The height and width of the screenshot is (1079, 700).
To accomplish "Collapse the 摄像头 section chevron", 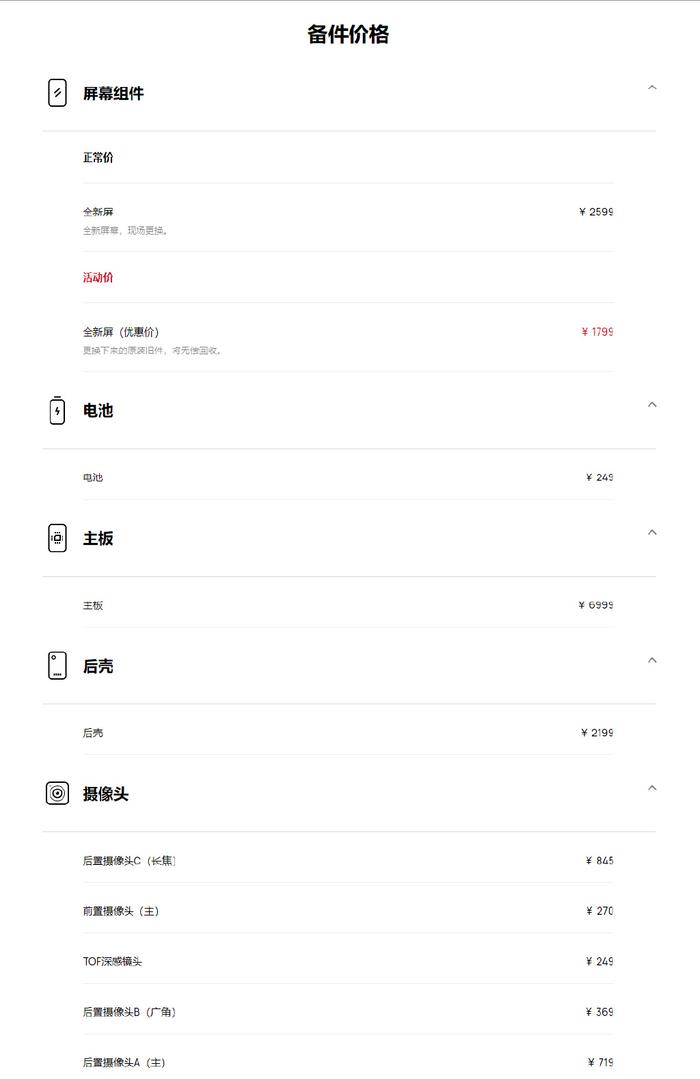I will click(x=652, y=788).
